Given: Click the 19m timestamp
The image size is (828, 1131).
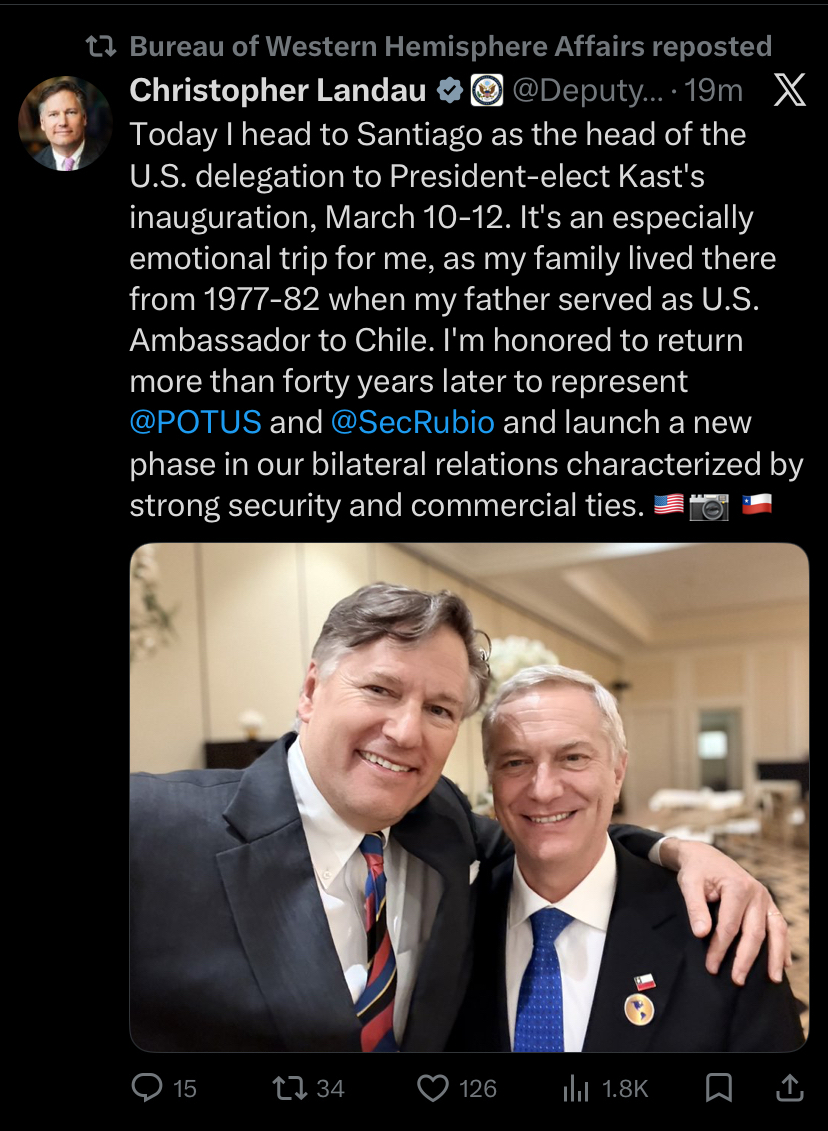Looking at the screenshot, I should 714,91.
